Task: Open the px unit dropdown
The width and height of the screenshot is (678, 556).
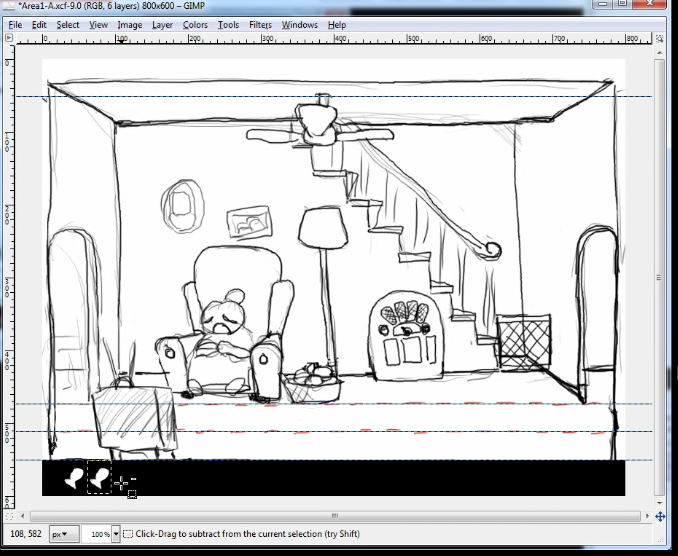Action: [x=64, y=534]
